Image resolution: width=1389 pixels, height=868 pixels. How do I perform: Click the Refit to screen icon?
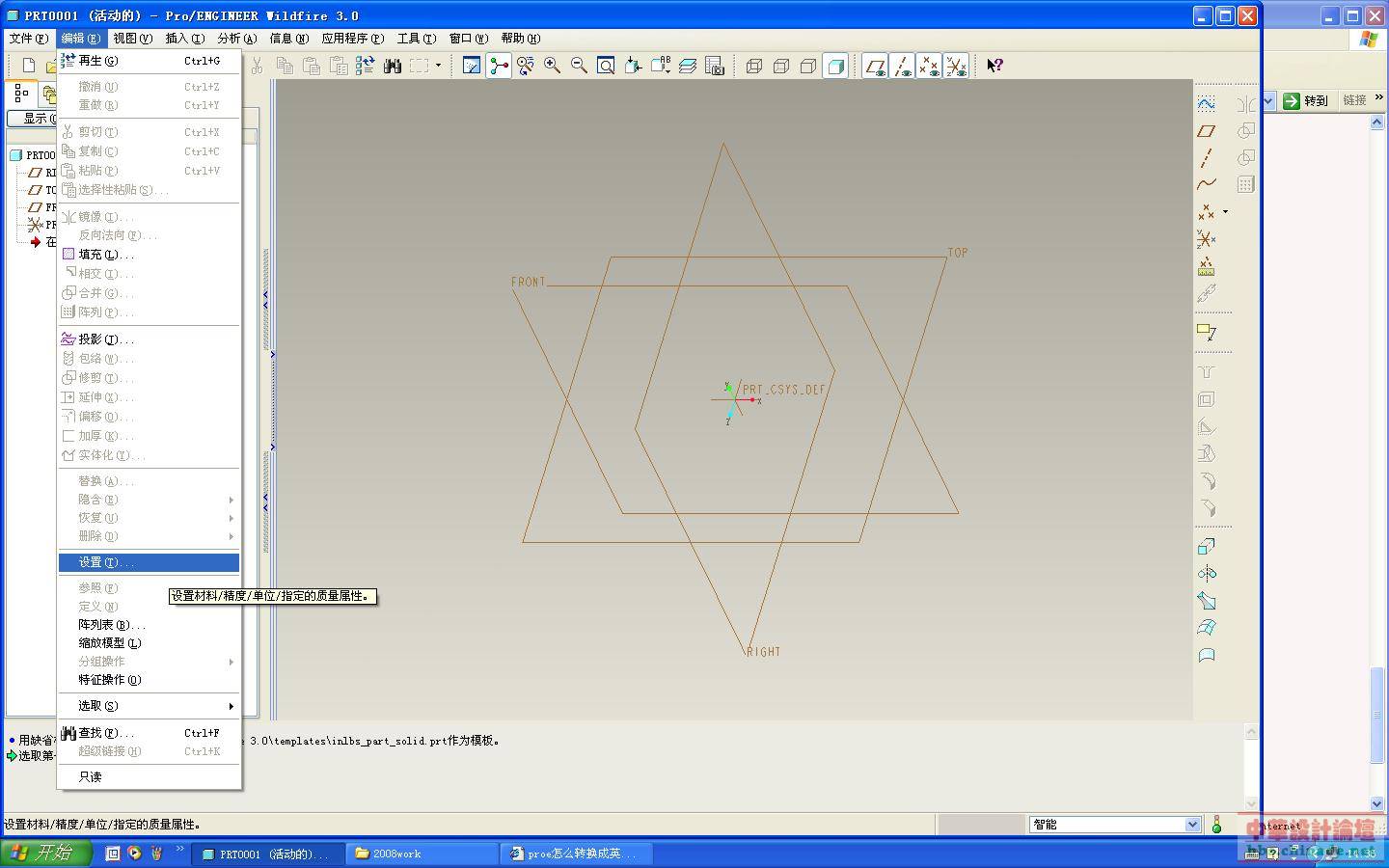click(607, 66)
